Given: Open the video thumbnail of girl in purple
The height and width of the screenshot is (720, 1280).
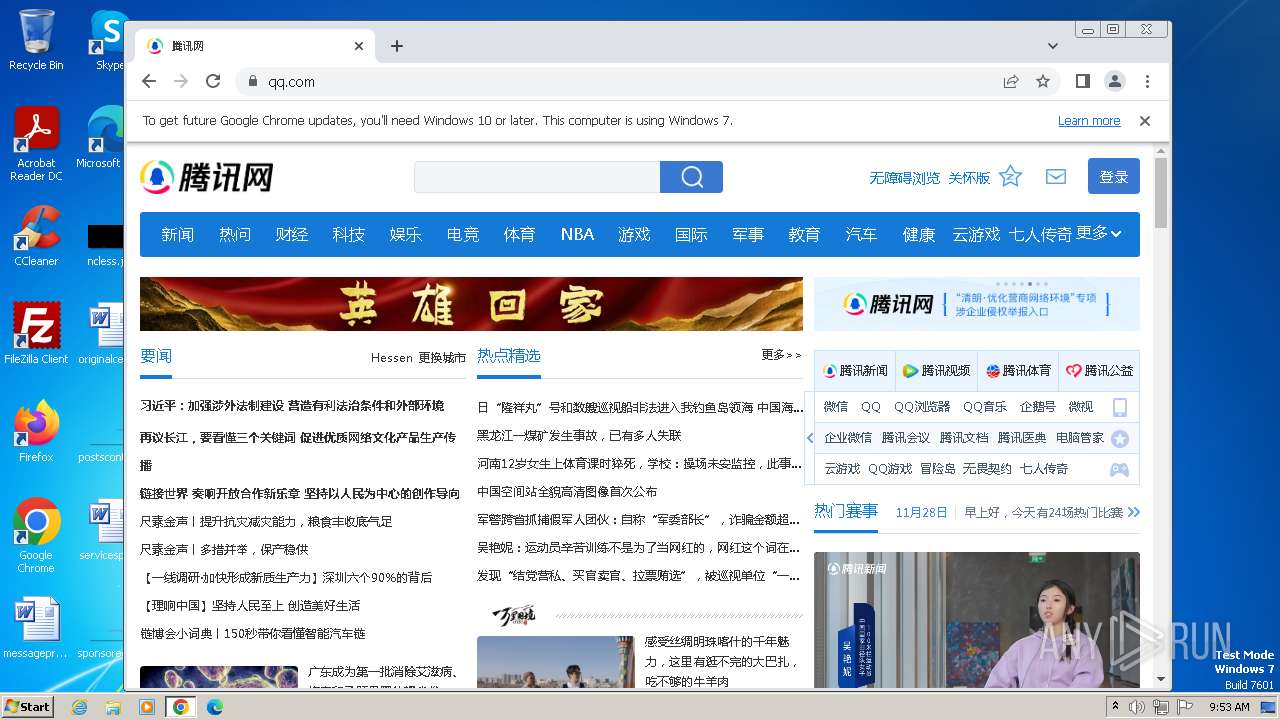Looking at the screenshot, I should click(977, 620).
